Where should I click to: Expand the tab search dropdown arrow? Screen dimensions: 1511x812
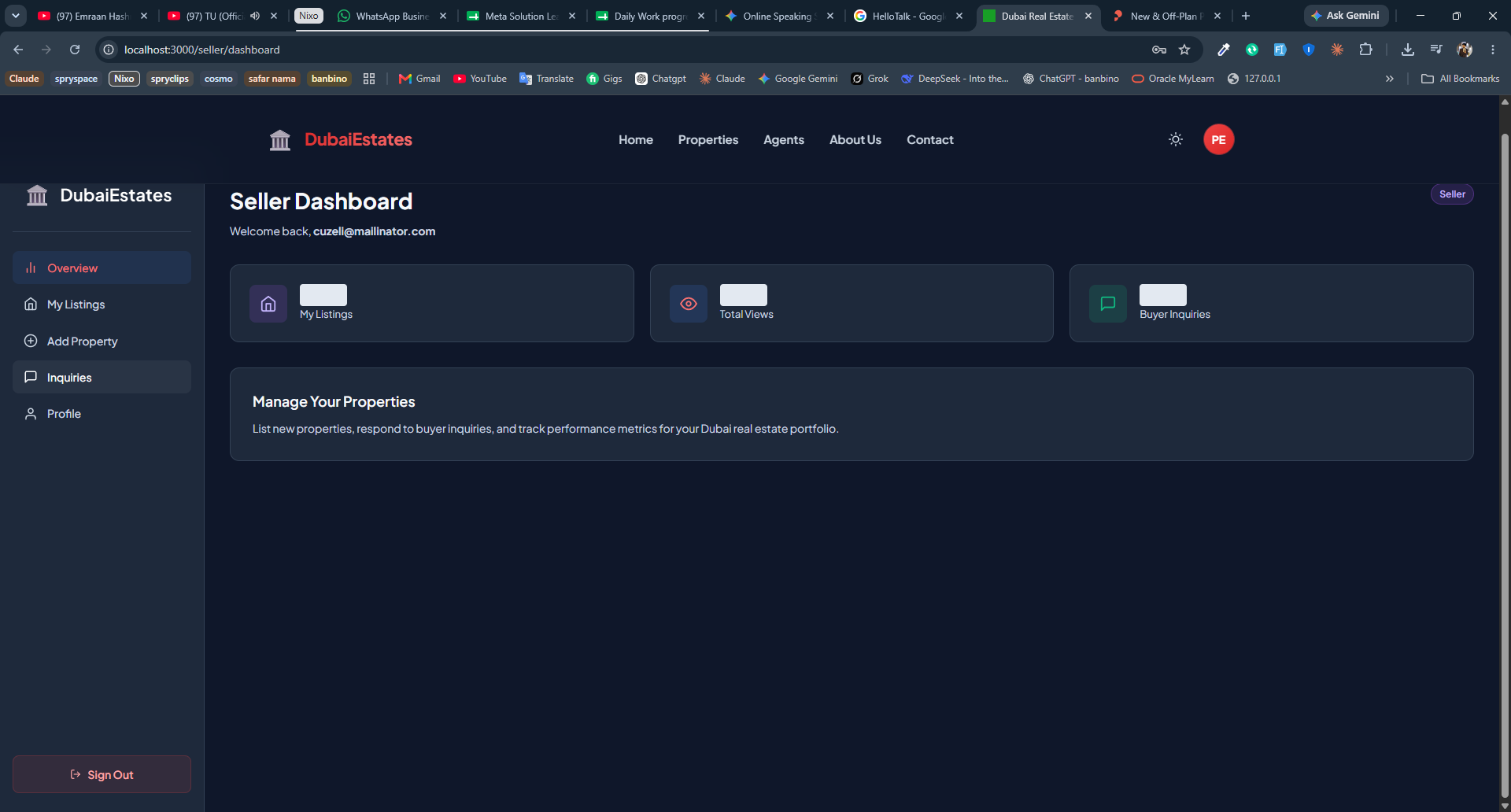(x=16, y=16)
